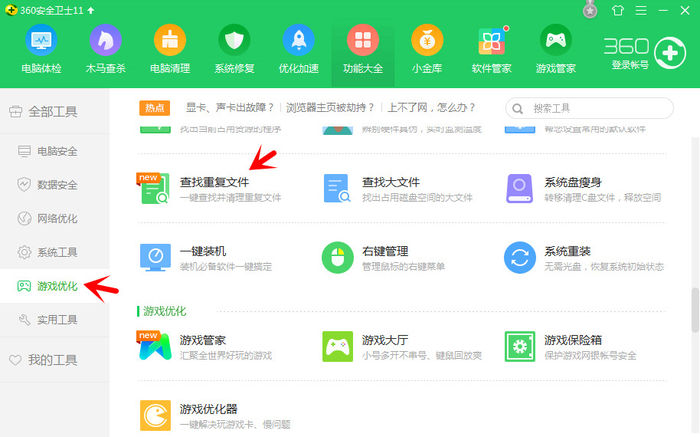Click 游戏优化器 title text
Viewport: 700px width, 437px height.
tap(208, 409)
